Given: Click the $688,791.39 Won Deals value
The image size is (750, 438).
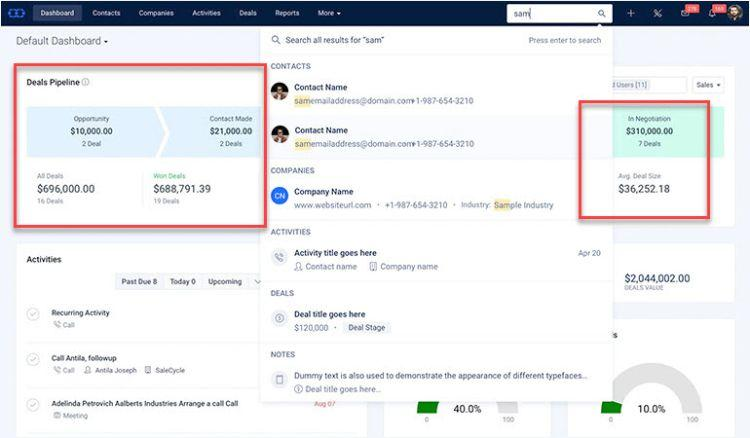Looking at the screenshot, I should [x=182, y=189].
